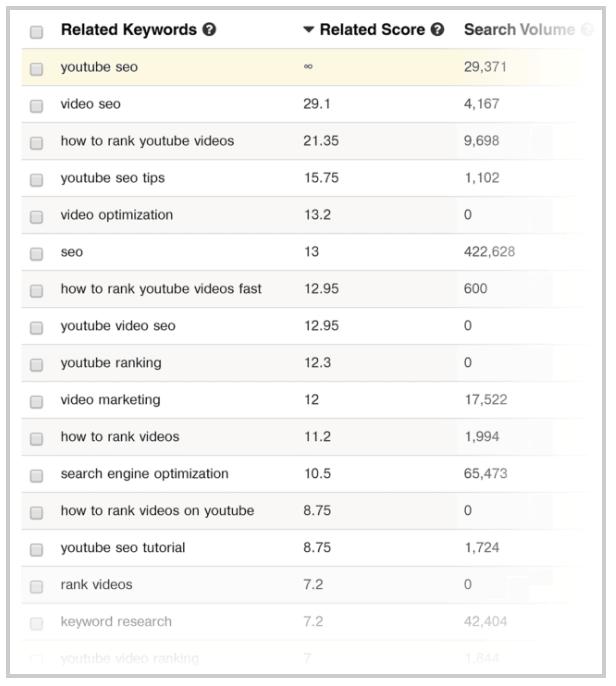Mark the seo keyword checkbox

(x=36, y=254)
